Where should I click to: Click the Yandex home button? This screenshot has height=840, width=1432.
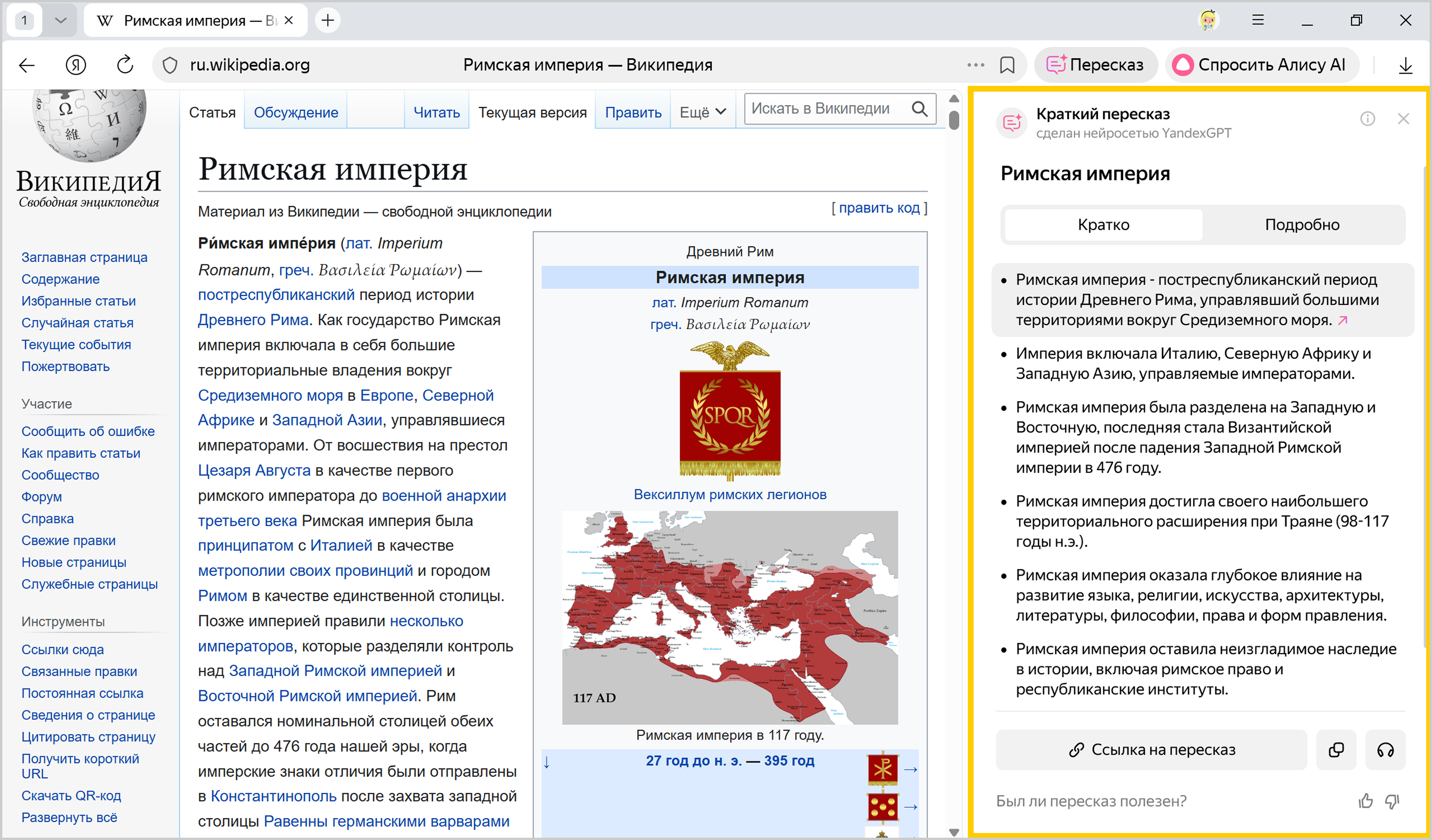[x=75, y=65]
